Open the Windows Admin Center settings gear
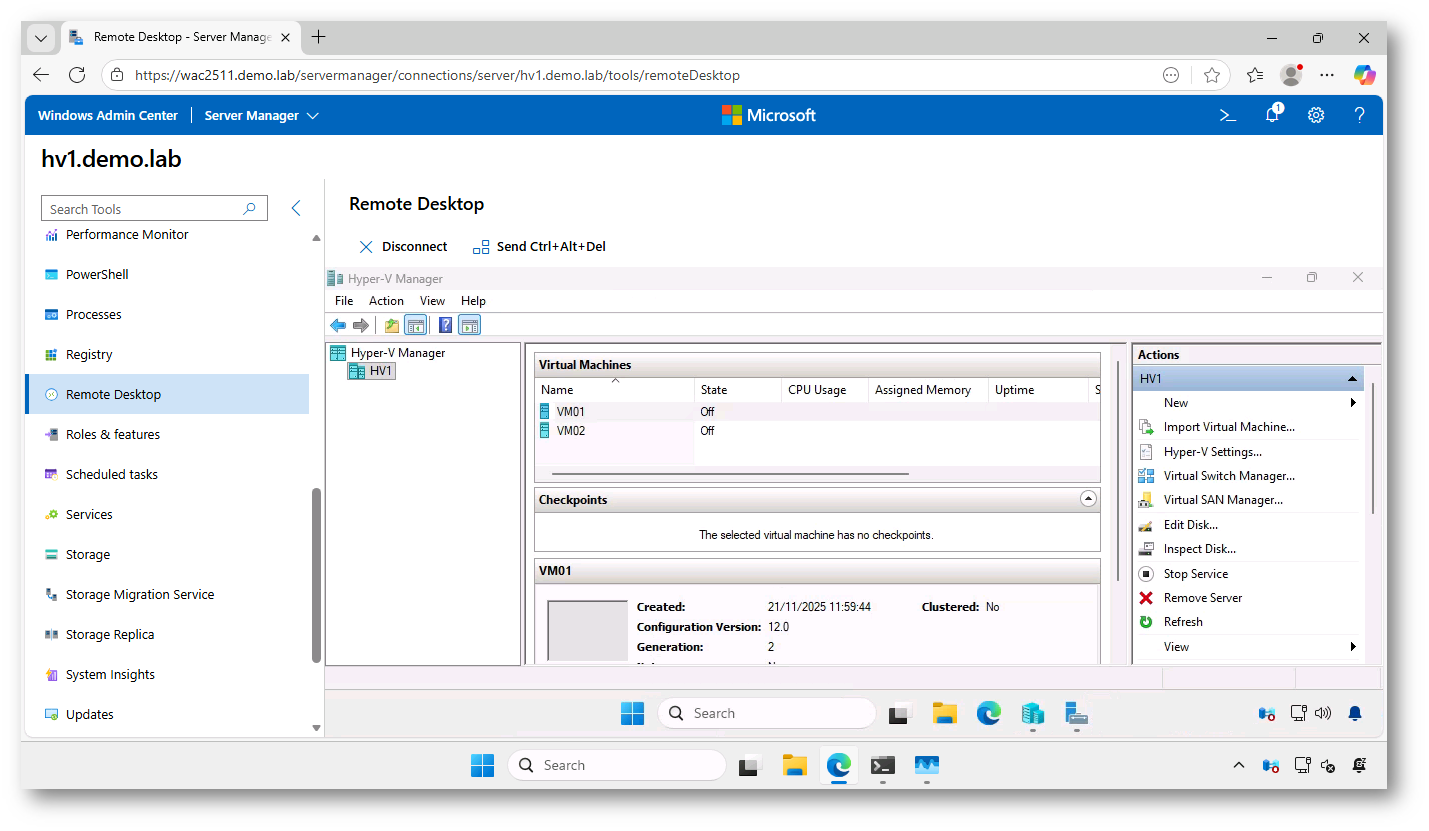This screenshot has width=1429, height=831. pos(1316,115)
